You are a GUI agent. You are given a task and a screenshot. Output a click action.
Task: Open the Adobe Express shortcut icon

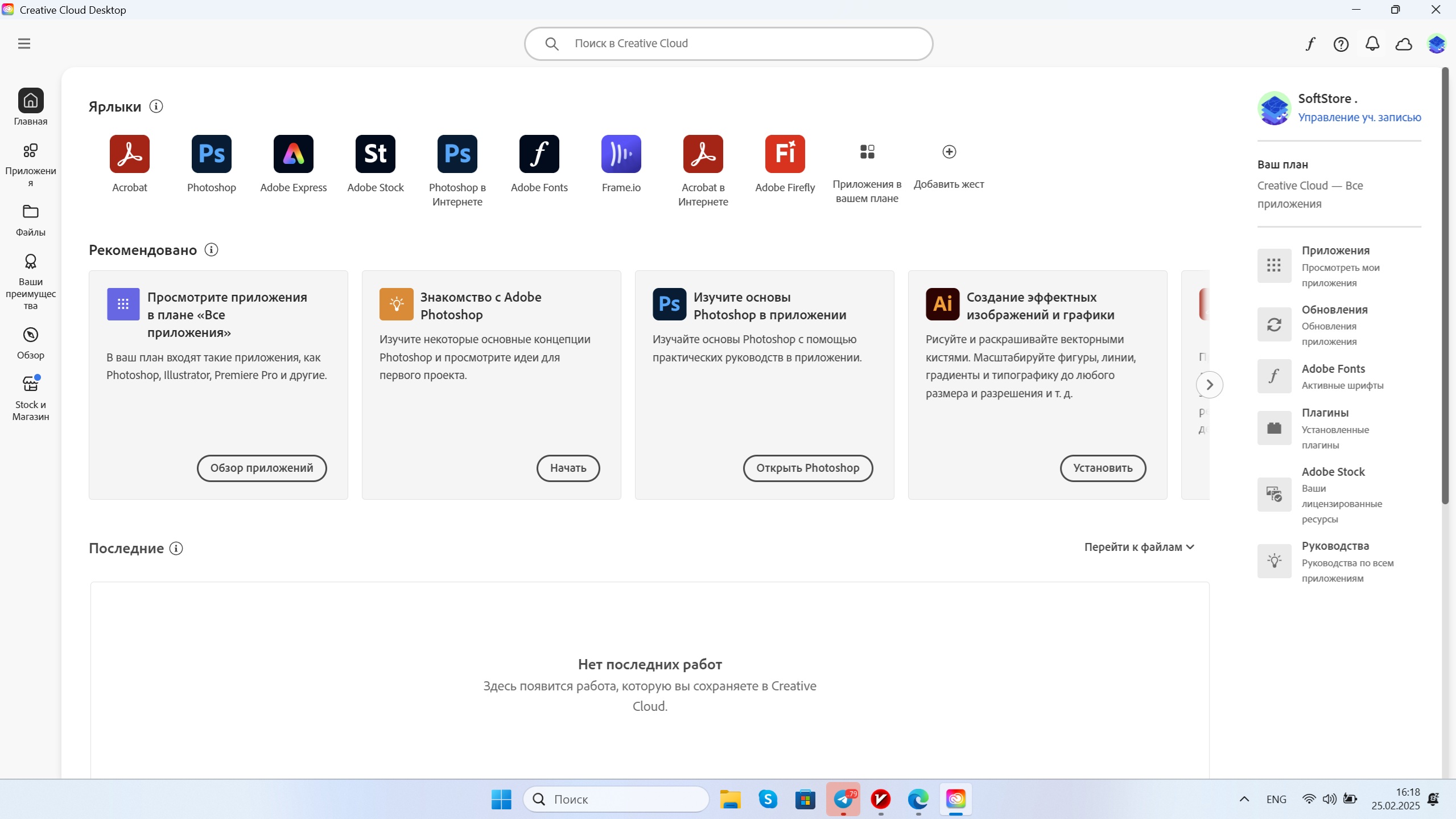(x=293, y=154)
